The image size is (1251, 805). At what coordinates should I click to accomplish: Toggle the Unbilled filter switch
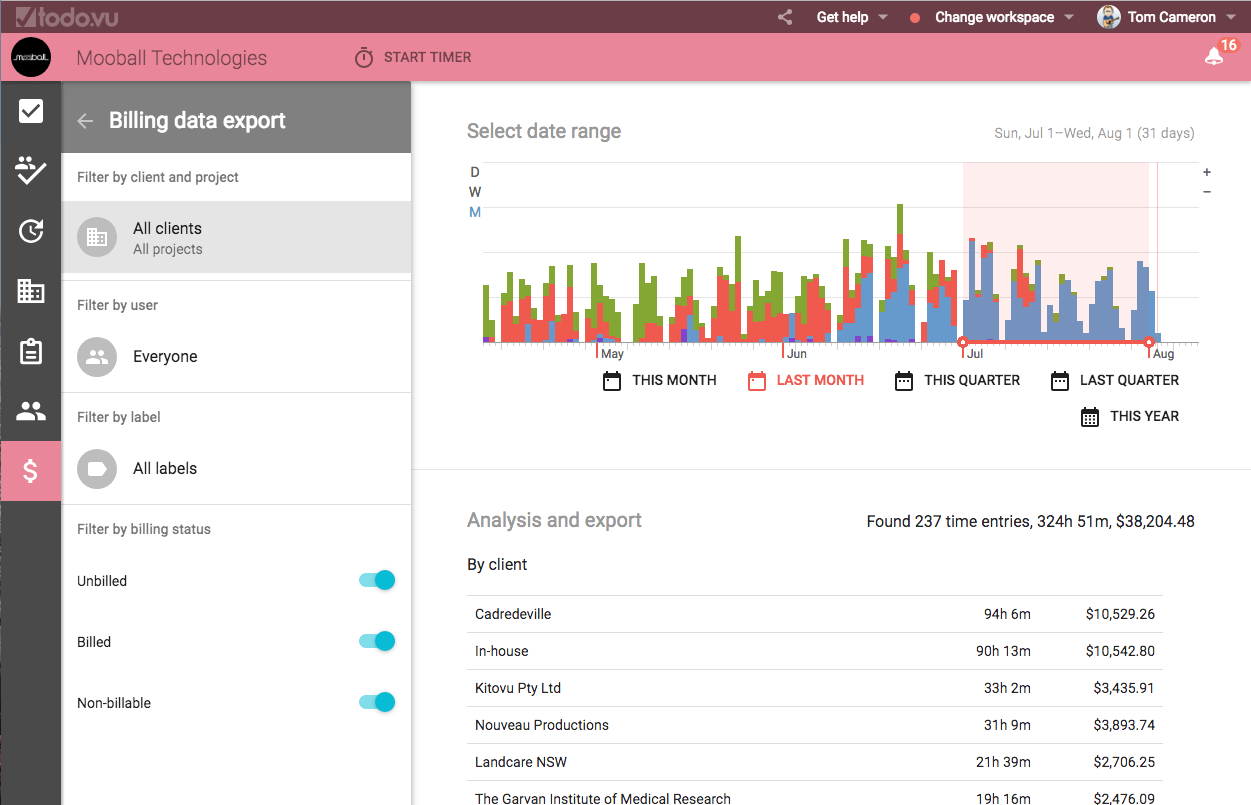(377, 580)
